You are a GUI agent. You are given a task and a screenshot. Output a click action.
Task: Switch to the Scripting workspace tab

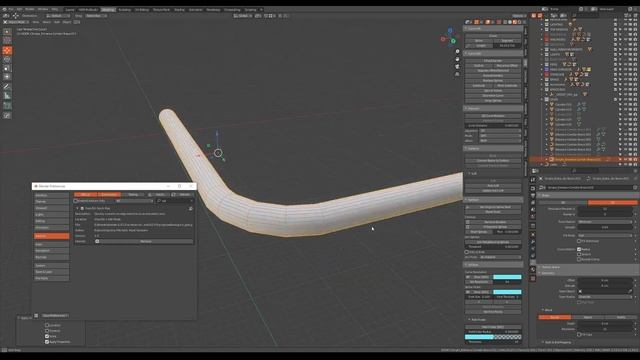[x=250, y=9]
